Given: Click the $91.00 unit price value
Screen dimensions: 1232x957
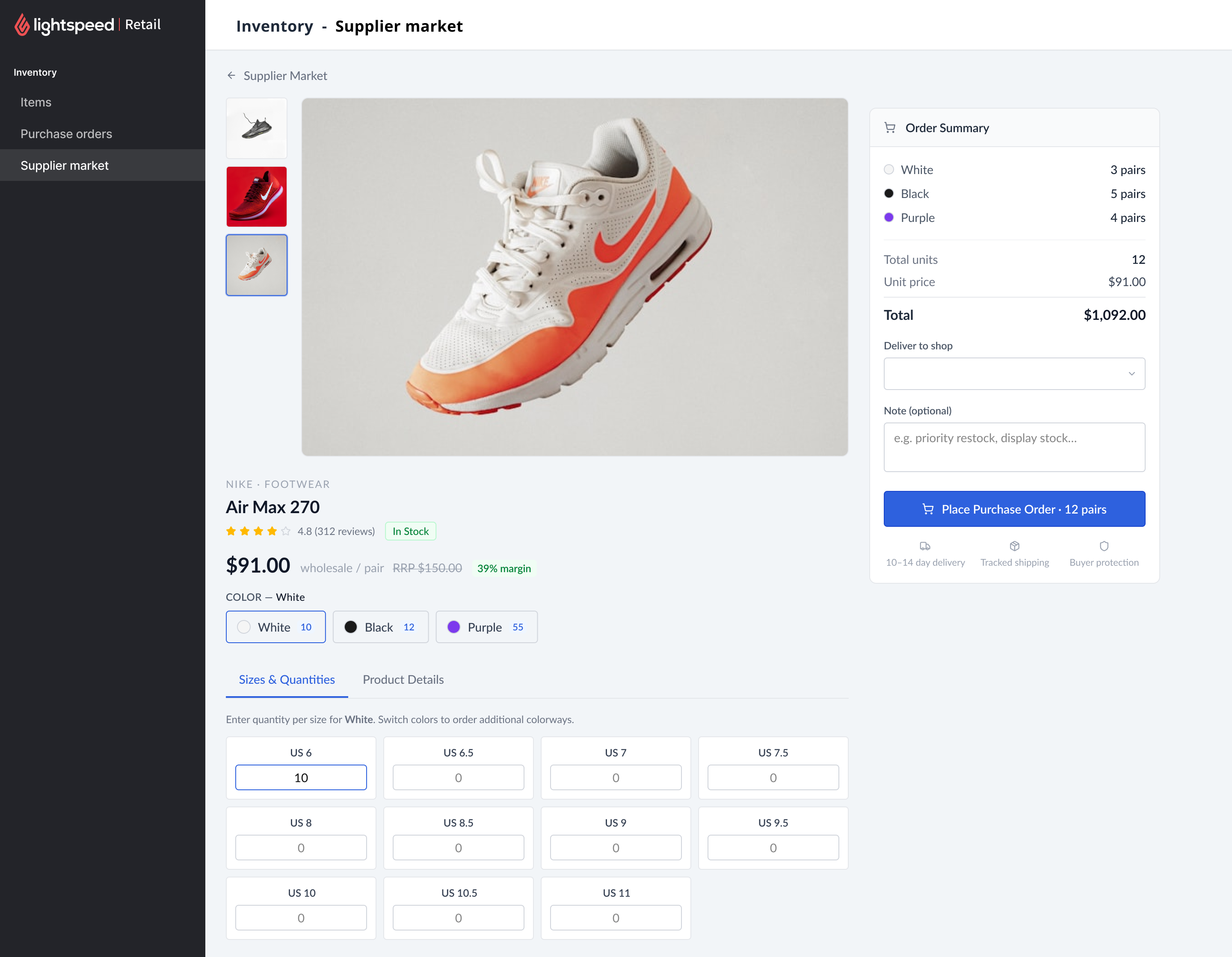Looking at the screenshot, I should tap(1126, 282).
